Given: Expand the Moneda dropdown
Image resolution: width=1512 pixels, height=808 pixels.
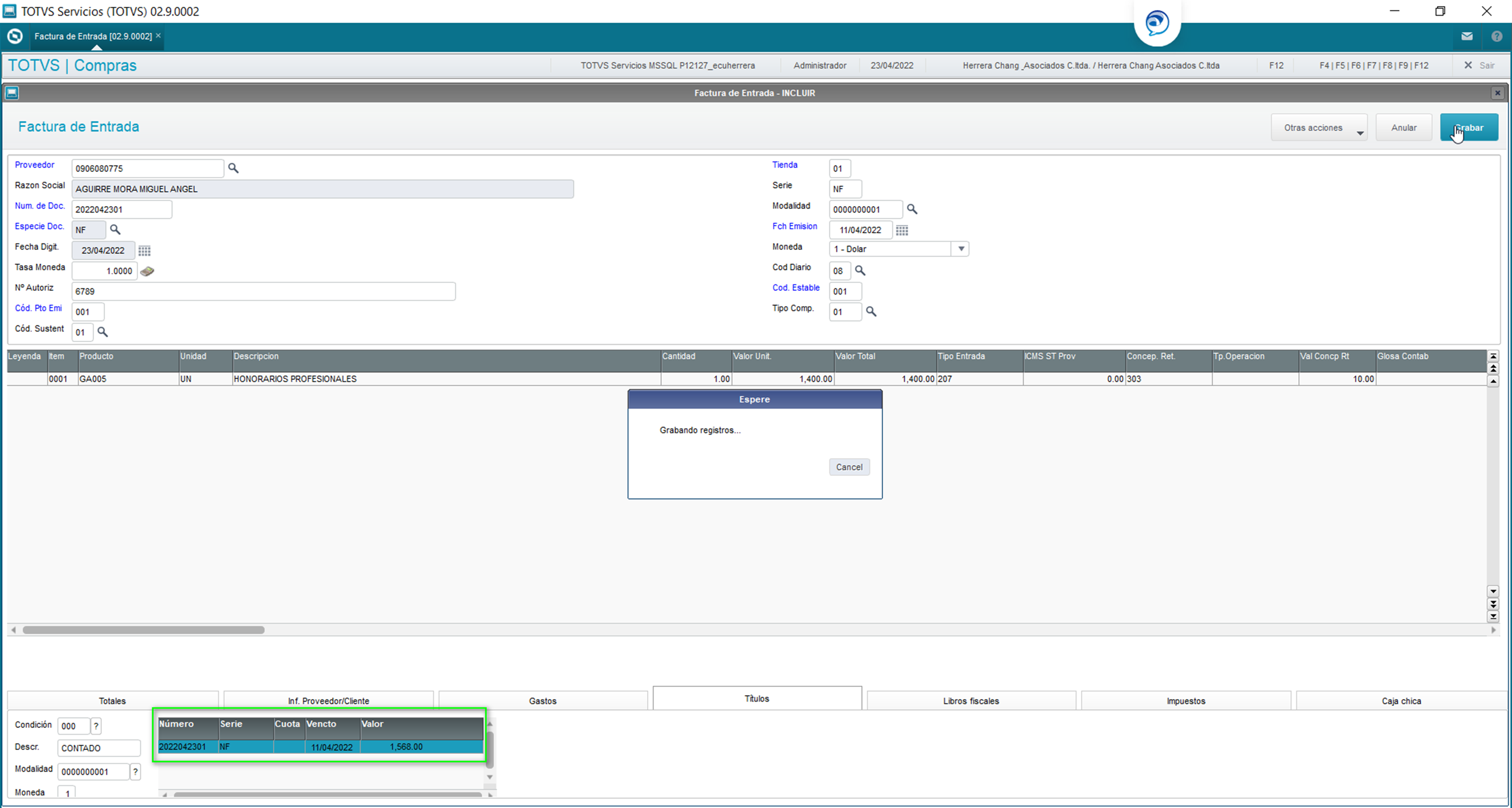Looking at the screenshot, I should [961, 249].
